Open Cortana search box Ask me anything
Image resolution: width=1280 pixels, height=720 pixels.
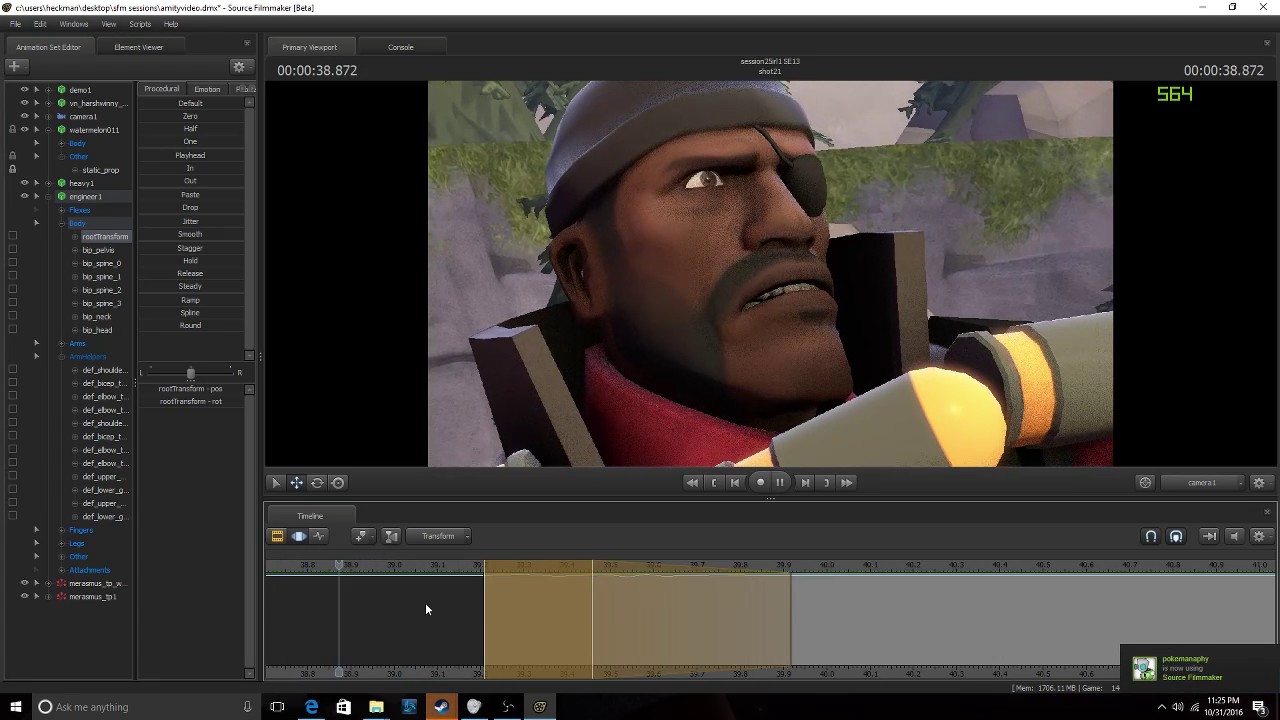145,707
